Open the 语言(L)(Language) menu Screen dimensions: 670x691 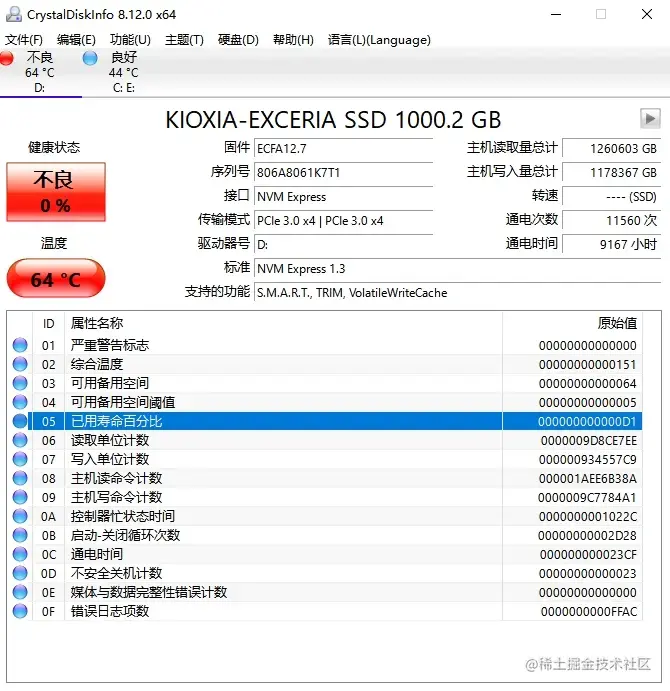pos(379,40)
